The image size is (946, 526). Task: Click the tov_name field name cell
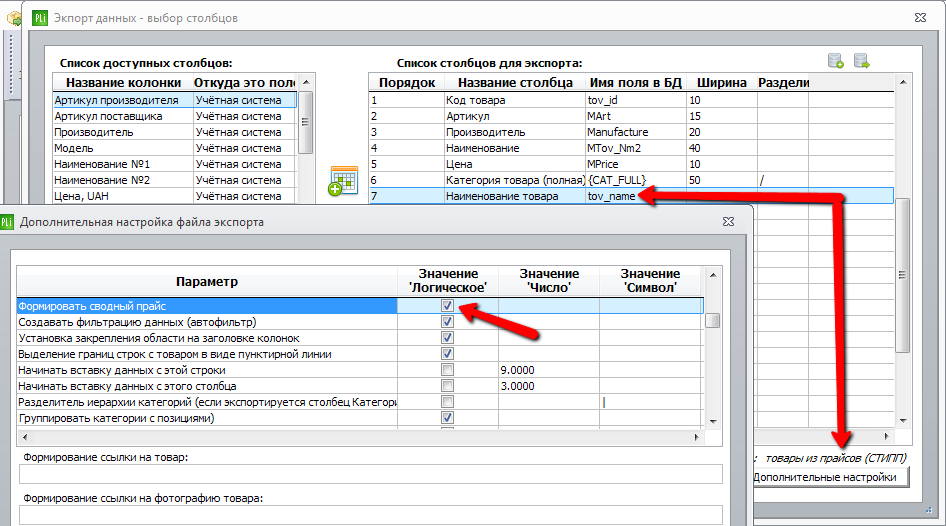coord(636,196)
